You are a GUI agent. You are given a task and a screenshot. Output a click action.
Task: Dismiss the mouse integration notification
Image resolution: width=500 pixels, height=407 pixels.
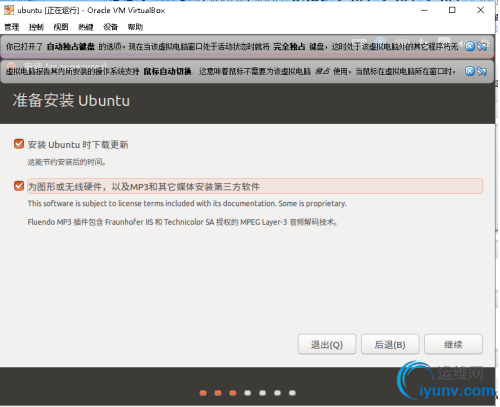pyautogui.click(x=470, y=71)
